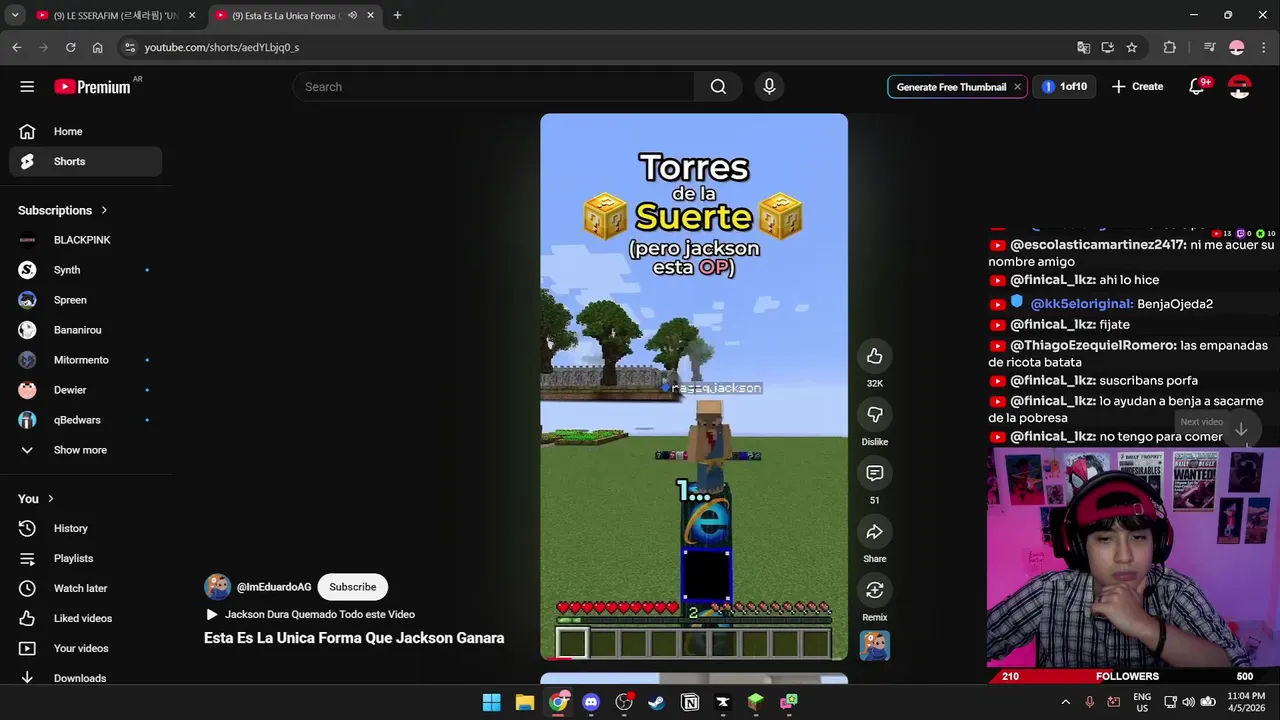This screenshot has height=720, width=1280.
Task: Open the Spreen channel
Action: pos(86,300)
